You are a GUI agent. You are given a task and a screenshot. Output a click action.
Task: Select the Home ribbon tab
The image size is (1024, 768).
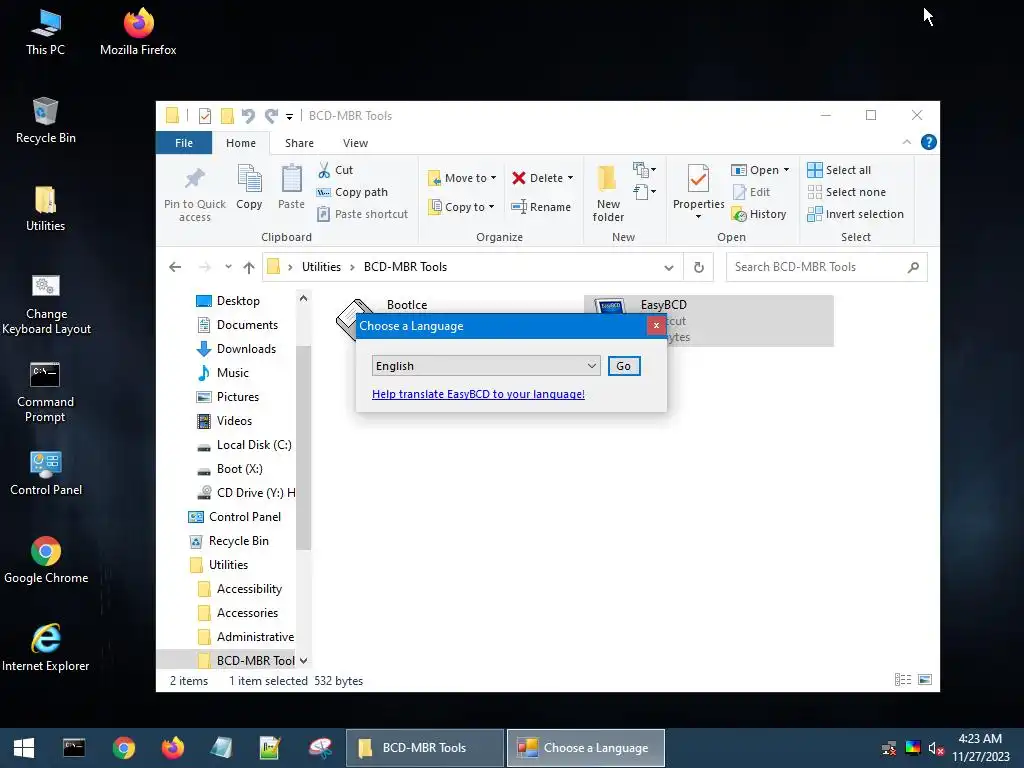pyautogui.click(x=241, y=143)
